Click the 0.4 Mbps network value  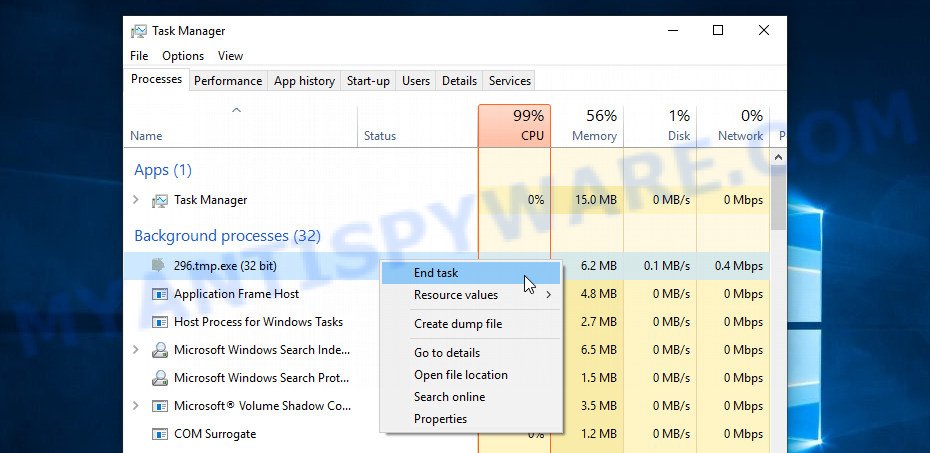coord(738,266)
